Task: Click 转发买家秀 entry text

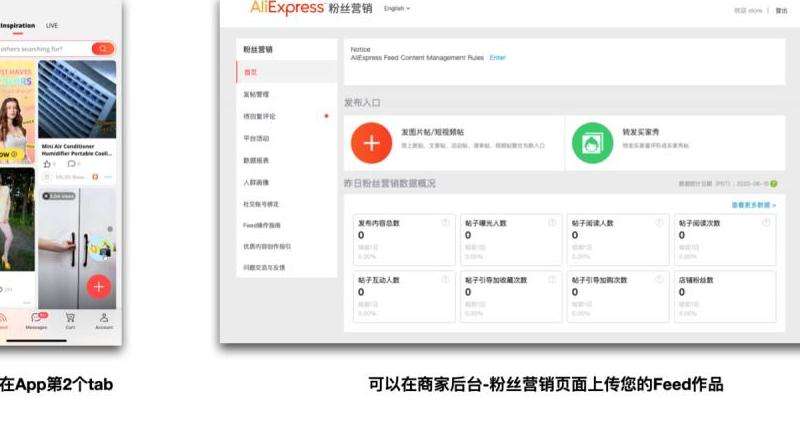Action: click(641, 132)
